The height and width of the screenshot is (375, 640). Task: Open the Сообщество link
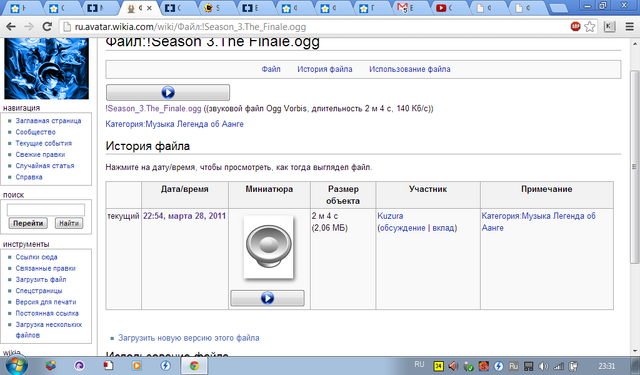click(36, 132)
